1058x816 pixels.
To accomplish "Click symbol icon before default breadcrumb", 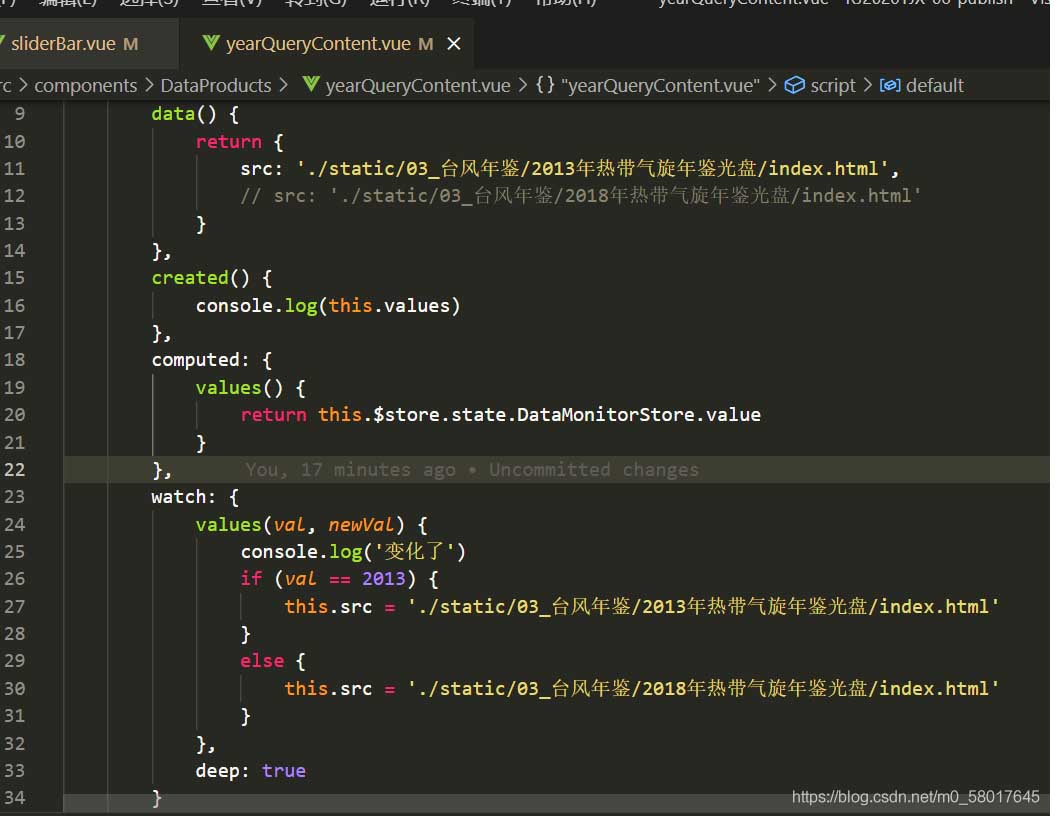I will coord(889,86).
